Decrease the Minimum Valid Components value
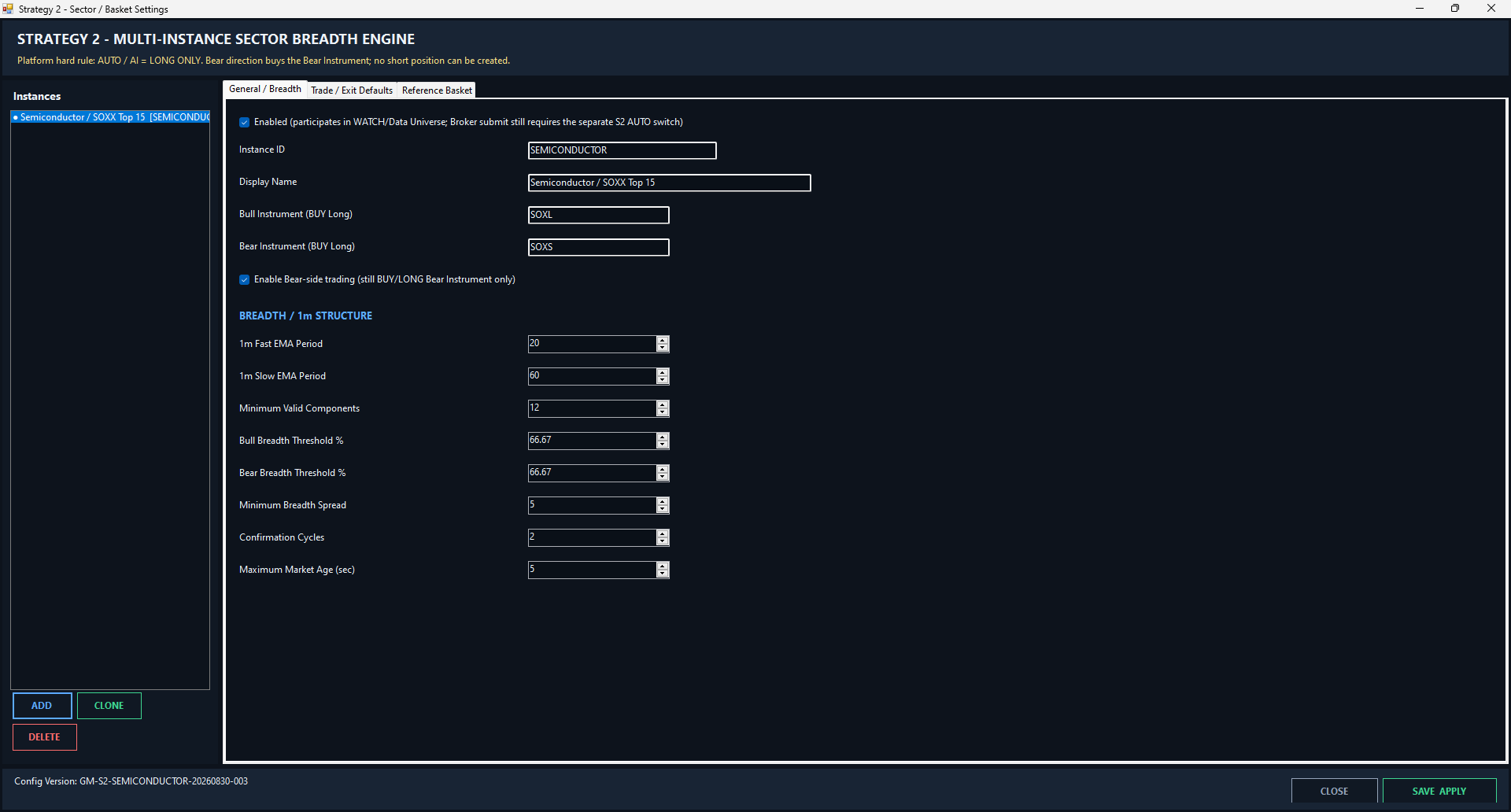Viewport: 1511px width, 812px height. click(x=663, y=412)
